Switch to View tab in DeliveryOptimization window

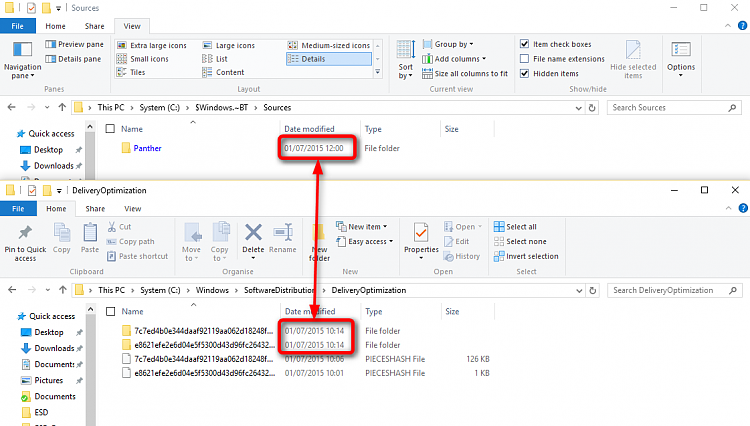pos(133,209)
